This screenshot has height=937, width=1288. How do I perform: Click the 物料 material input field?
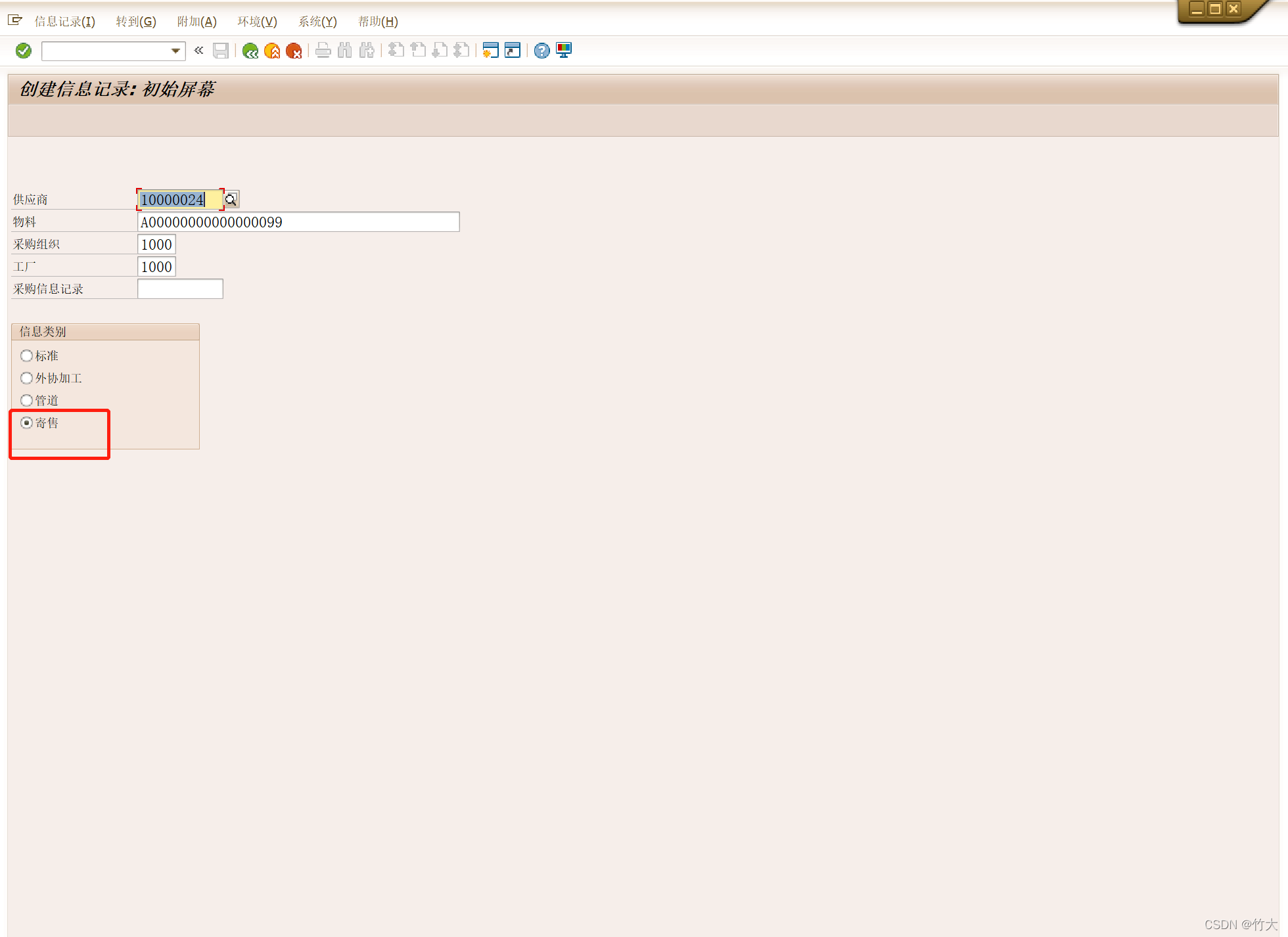298,222
